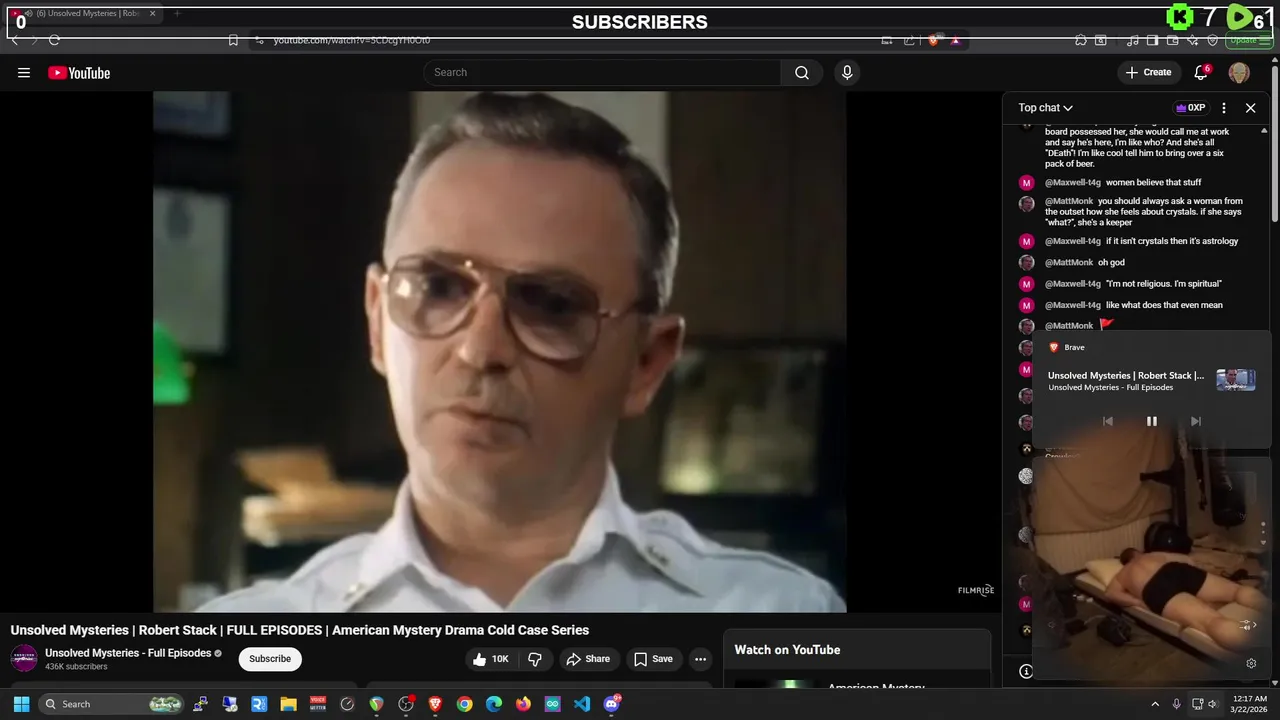Image resolution: width=1280 pixels, height=720 pixels.
Task: Open the Leo AI sparkle icon
Action: pos(1192,40)
